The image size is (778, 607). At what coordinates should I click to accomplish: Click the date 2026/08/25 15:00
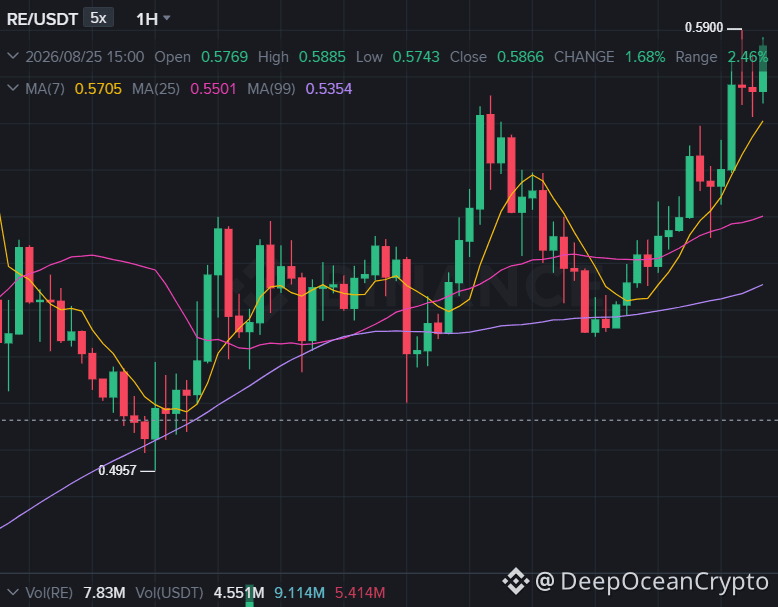tap(85, 57)
